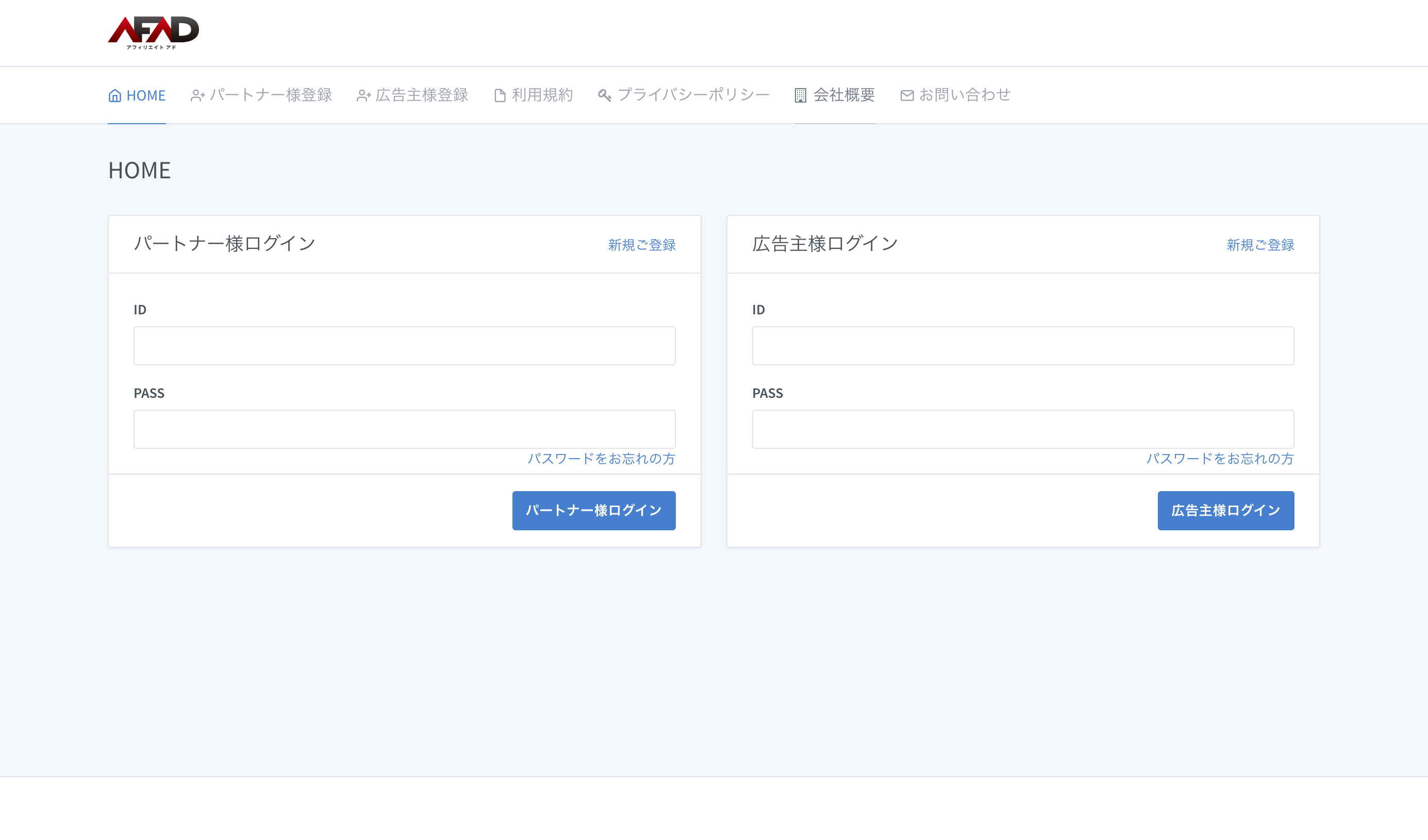The height and width of the screenshot is (840, 1428).
Task: Click the building icon beside 会社概要
Action: click(x=800, y=96)
